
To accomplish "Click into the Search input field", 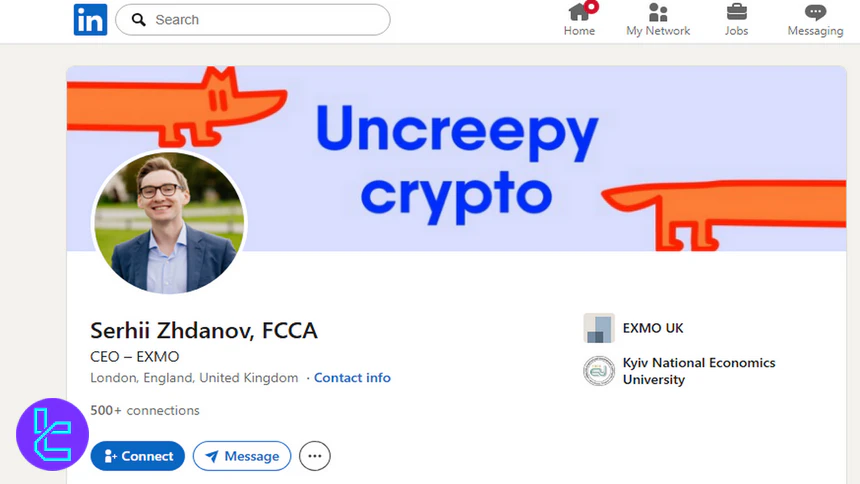I will tap(253, 20).
